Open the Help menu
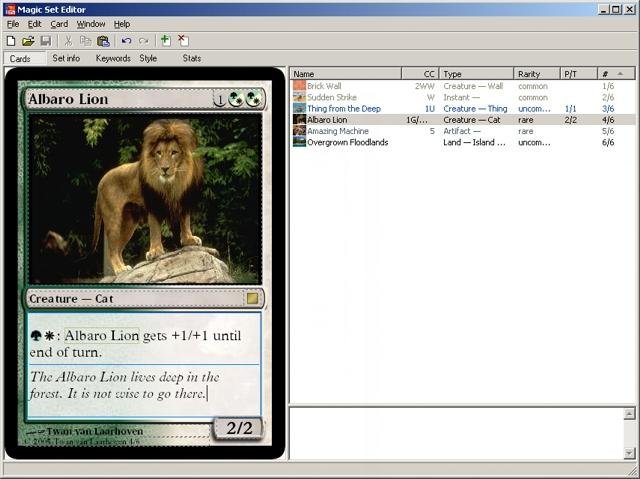The height and width of the screenshot is (479, 640). [122, 24]
